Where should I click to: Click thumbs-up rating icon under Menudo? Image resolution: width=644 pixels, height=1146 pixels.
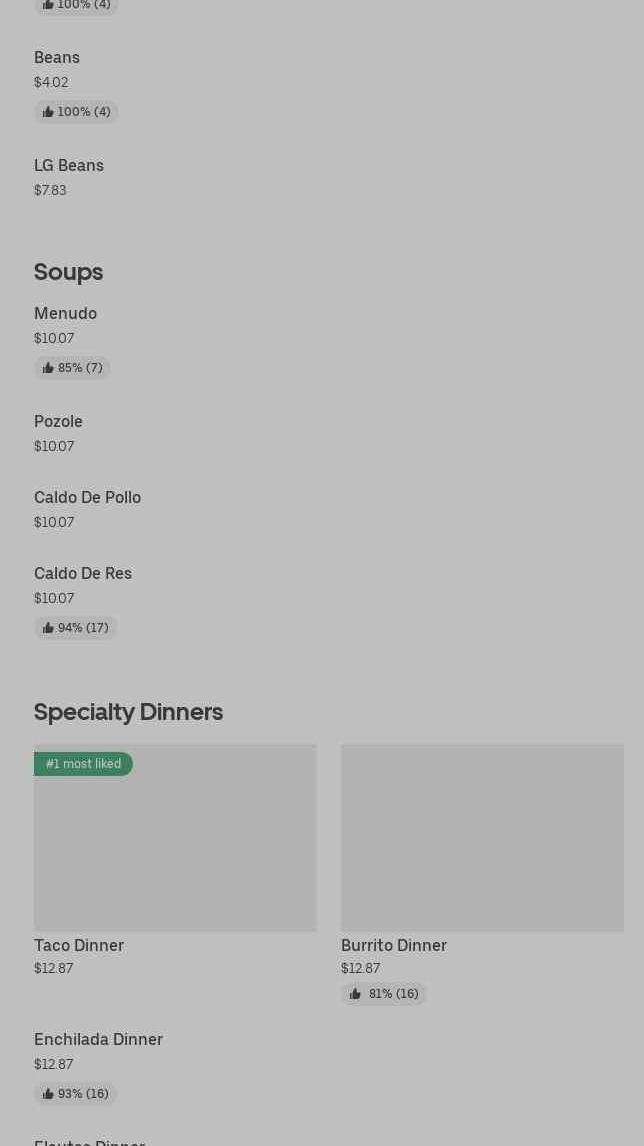pyautogui.click(x=48, y=368)
